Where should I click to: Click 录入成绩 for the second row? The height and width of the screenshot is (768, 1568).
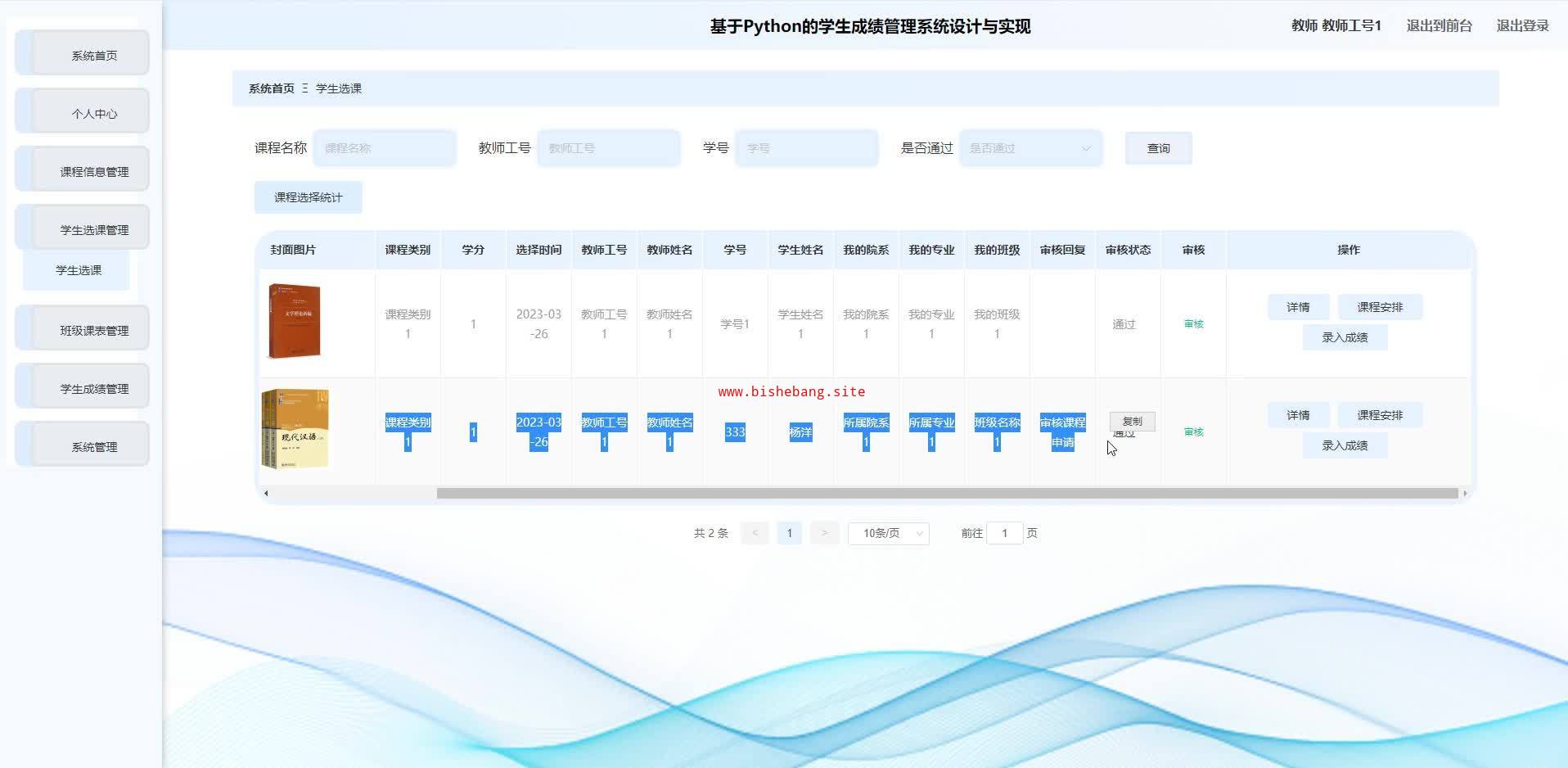[x=1345, y=445]
